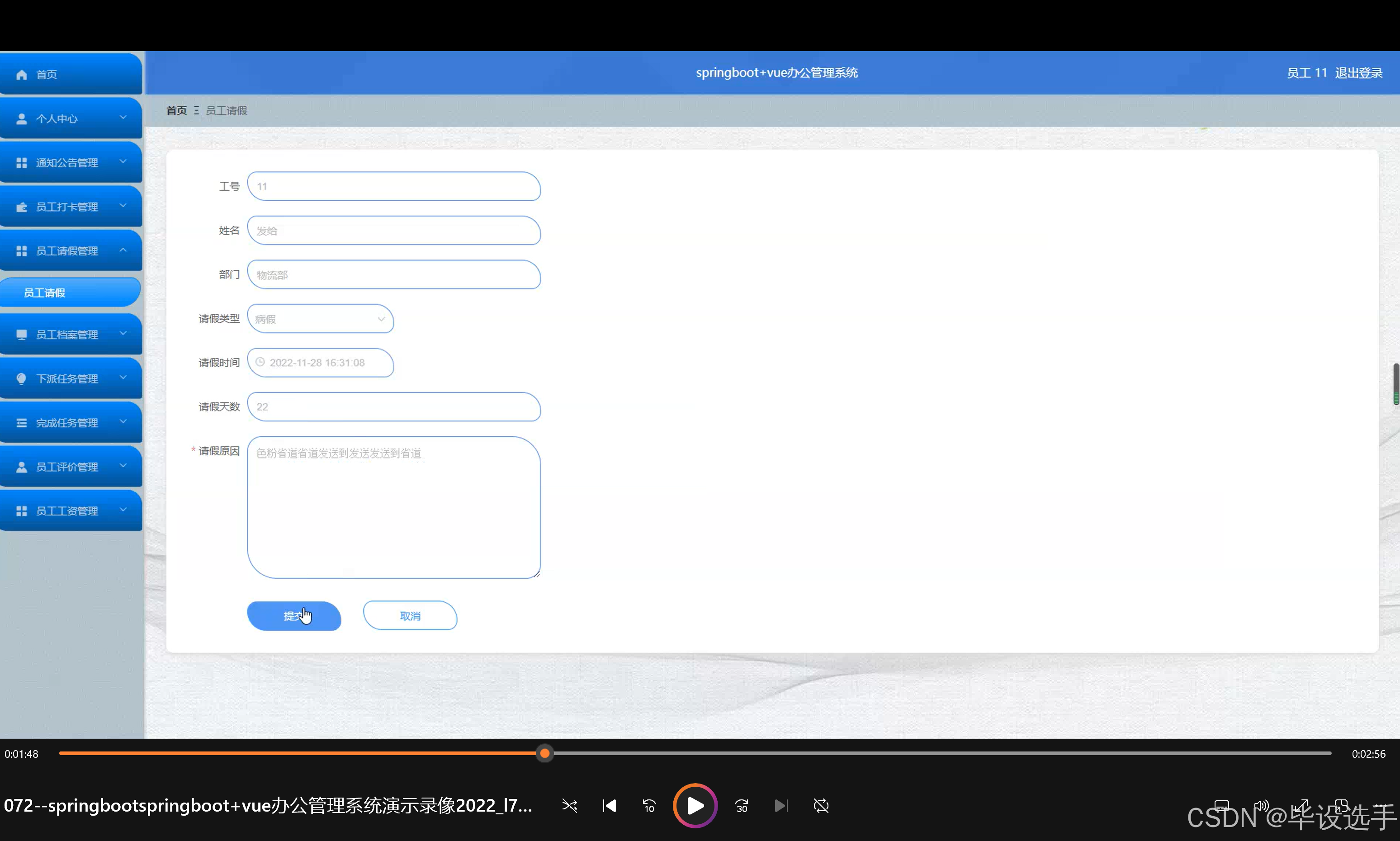Click 首页 in the breadcrumb
This screenshot has height=841, width=1400.
point(176,110)
